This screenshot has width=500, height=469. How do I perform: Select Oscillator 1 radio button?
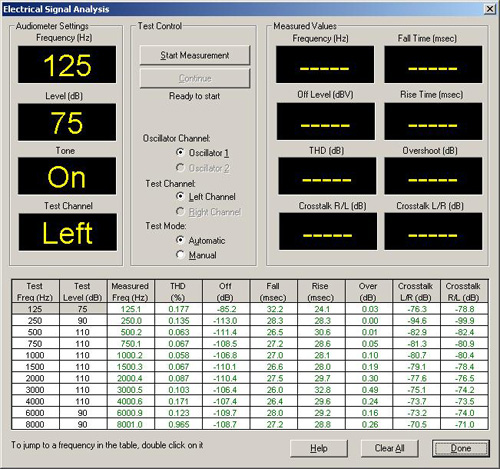pos(203,153)
